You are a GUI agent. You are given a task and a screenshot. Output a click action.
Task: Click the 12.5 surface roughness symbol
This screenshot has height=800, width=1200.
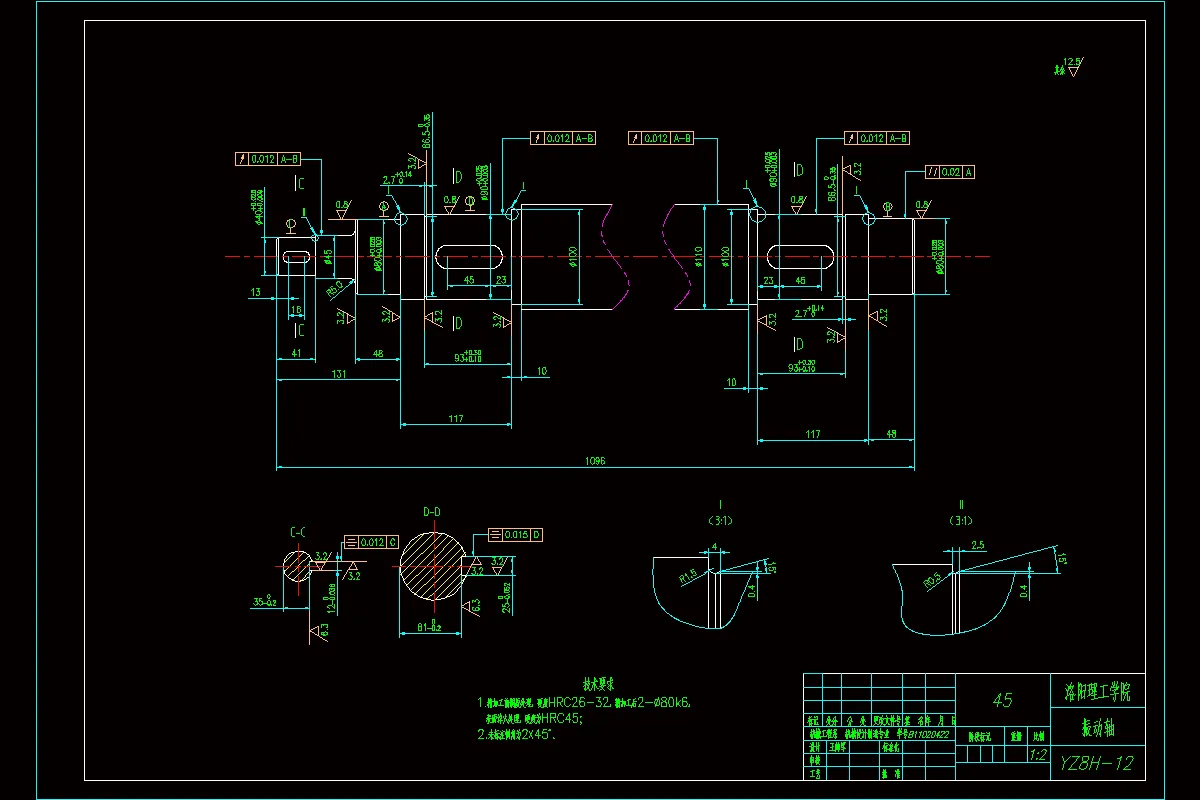(1073, 65)
